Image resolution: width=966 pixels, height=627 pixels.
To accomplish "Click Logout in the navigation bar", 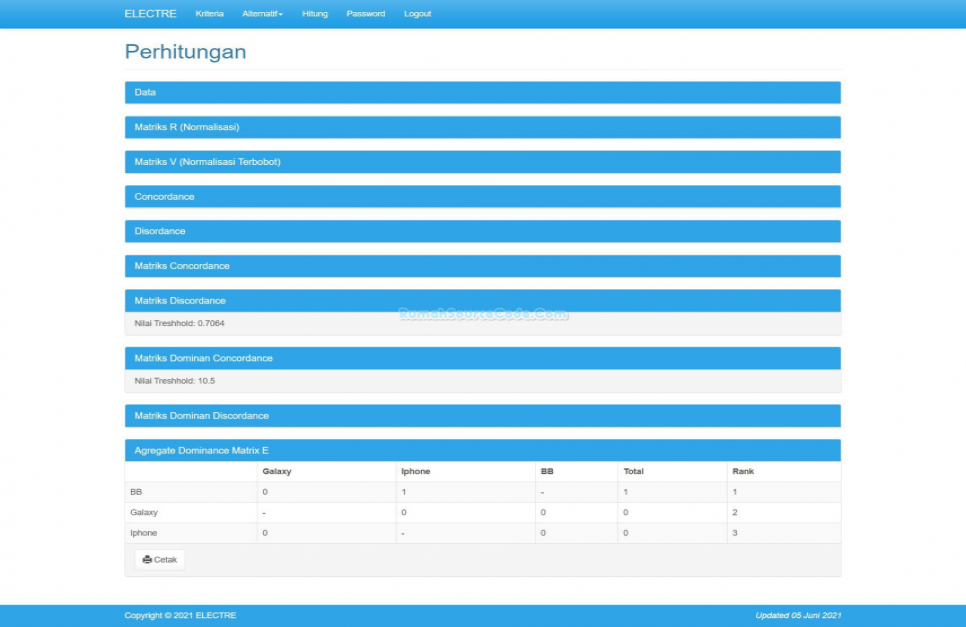I will pyautogui.click(x=417, y=13).
